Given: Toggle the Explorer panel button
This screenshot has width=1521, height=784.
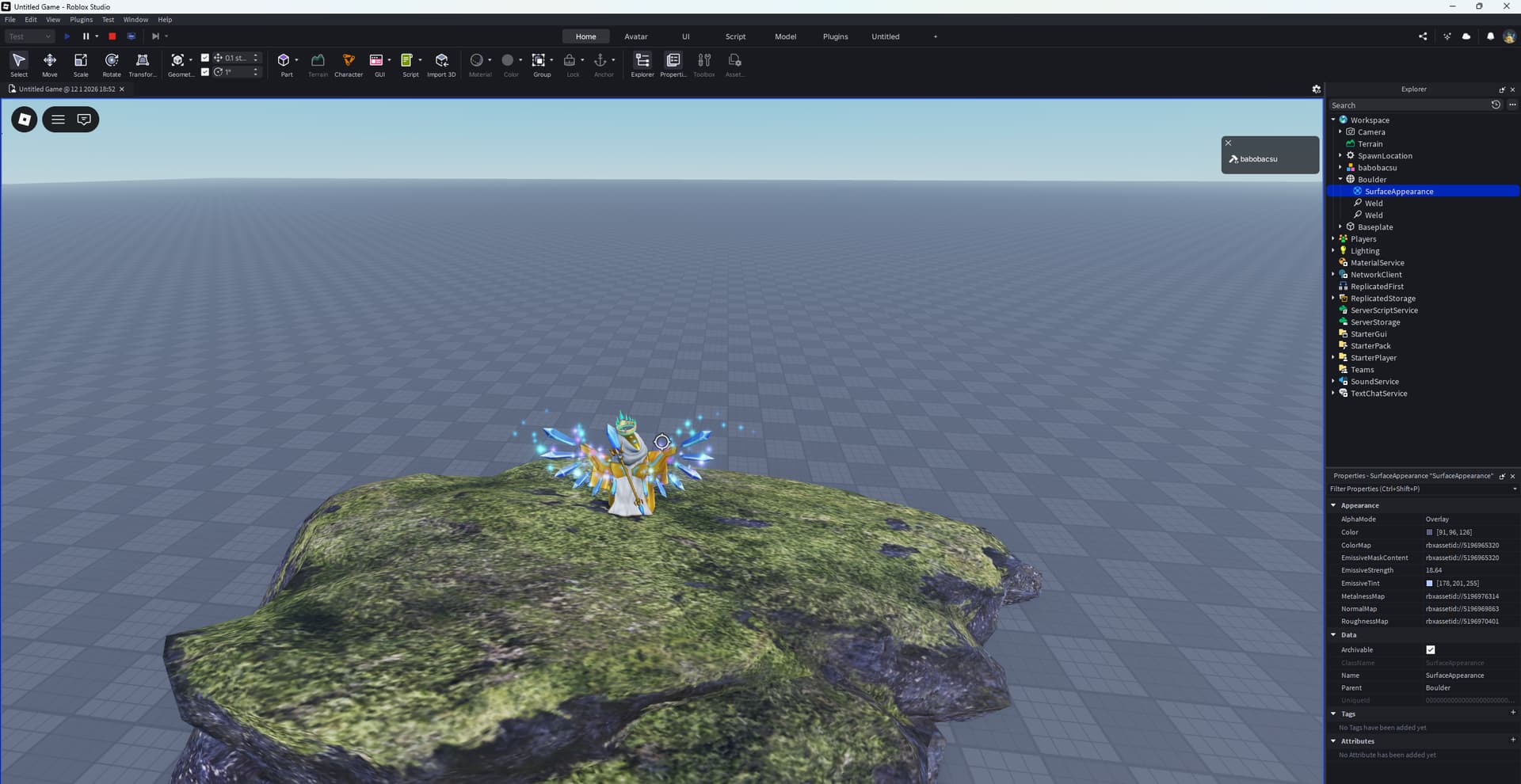Looking at the screenshot, I should click(642, 64).
